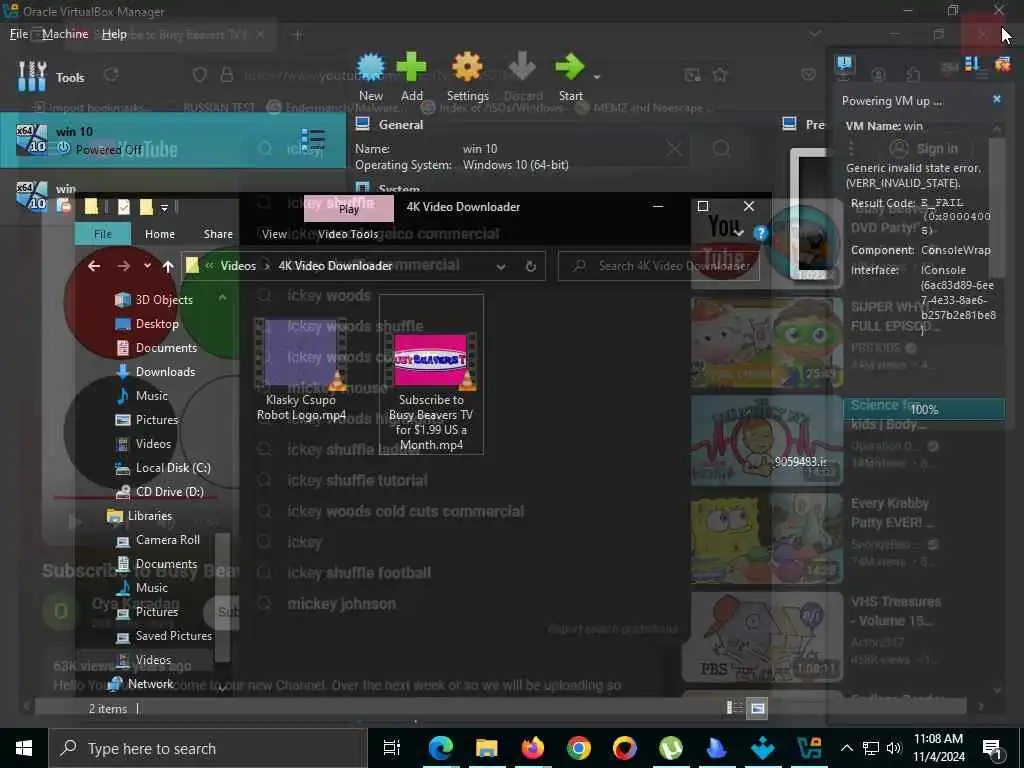Click the taskbar search box
Viewport: 1024px width, 768px height.
click(208, 748)
